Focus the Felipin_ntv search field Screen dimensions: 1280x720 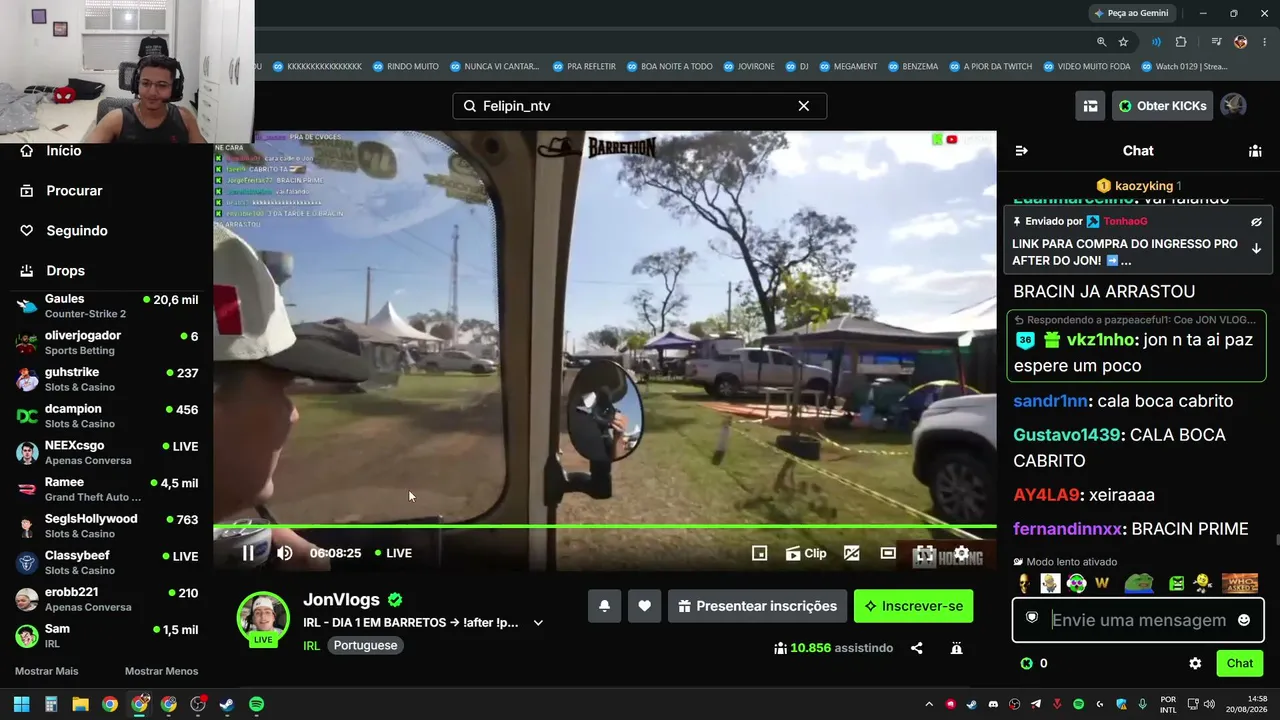(639, 106)
